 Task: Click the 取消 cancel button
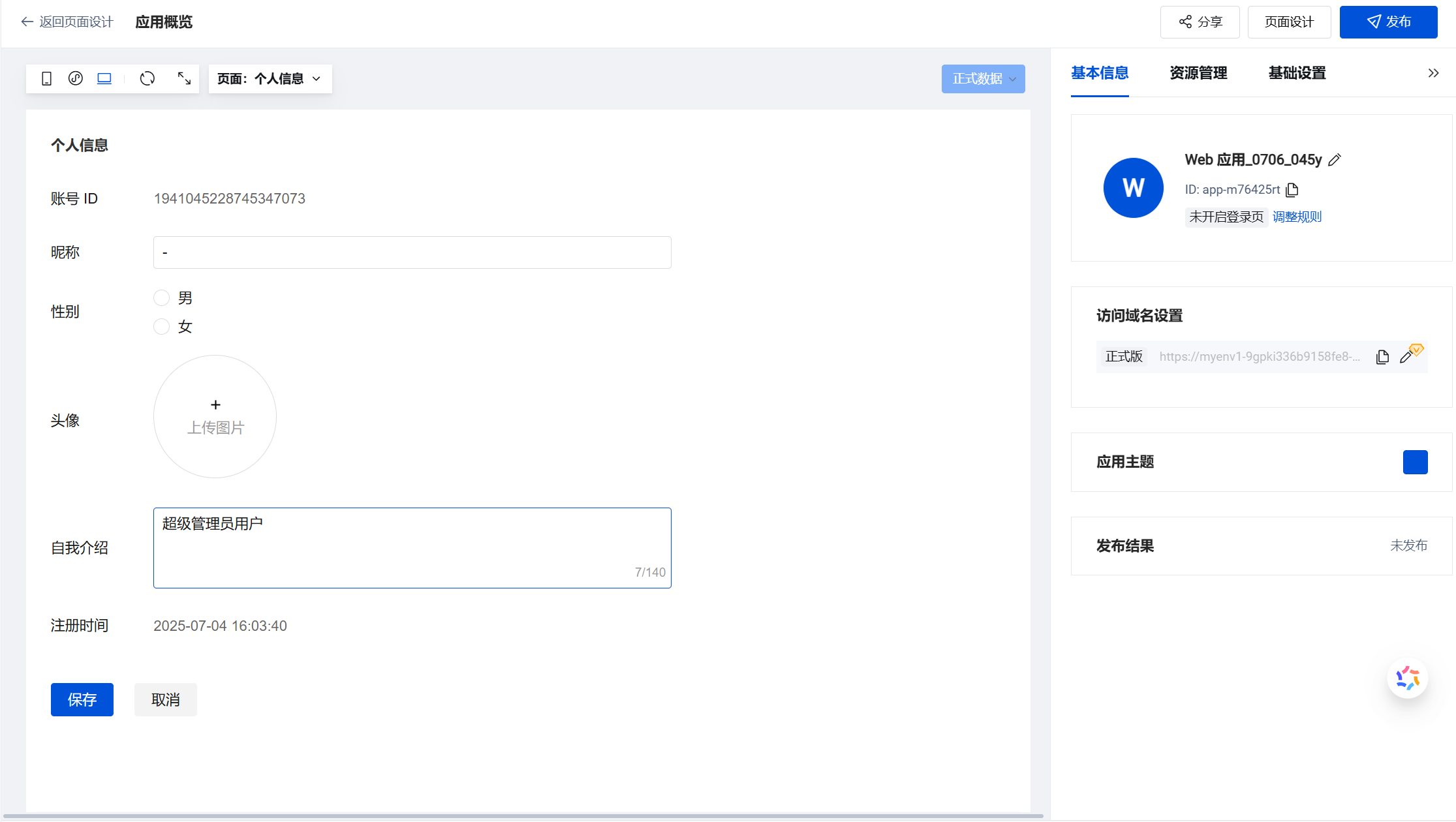tap(166, 699)
